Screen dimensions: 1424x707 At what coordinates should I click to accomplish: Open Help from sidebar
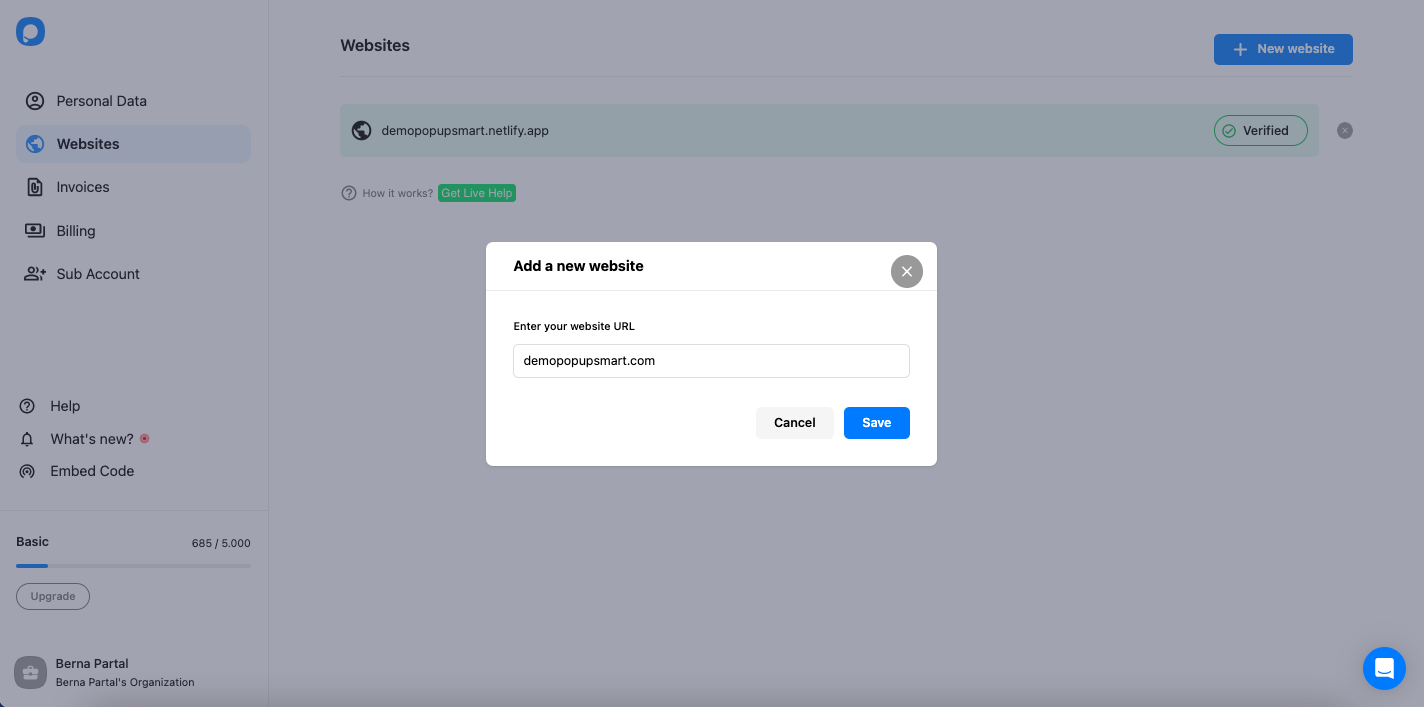tap(50, 406)
